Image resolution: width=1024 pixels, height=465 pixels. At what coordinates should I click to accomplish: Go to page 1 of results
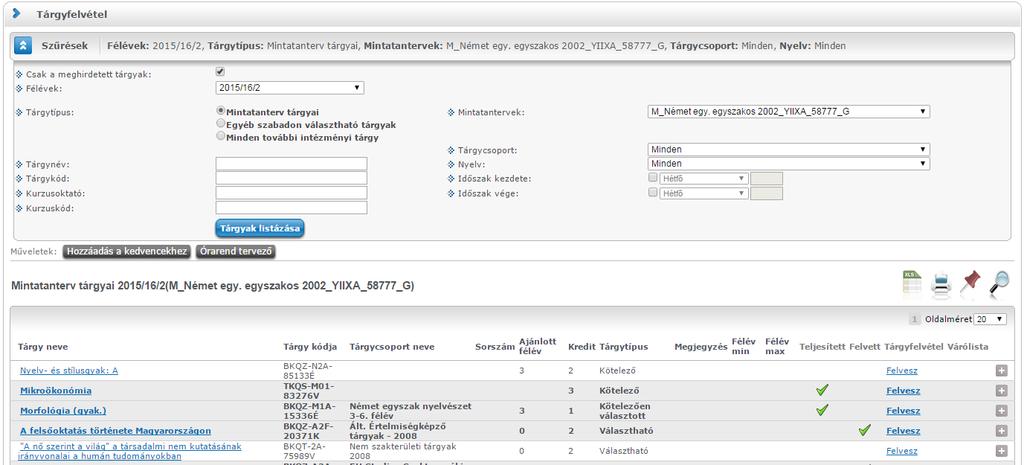point(915,319)
